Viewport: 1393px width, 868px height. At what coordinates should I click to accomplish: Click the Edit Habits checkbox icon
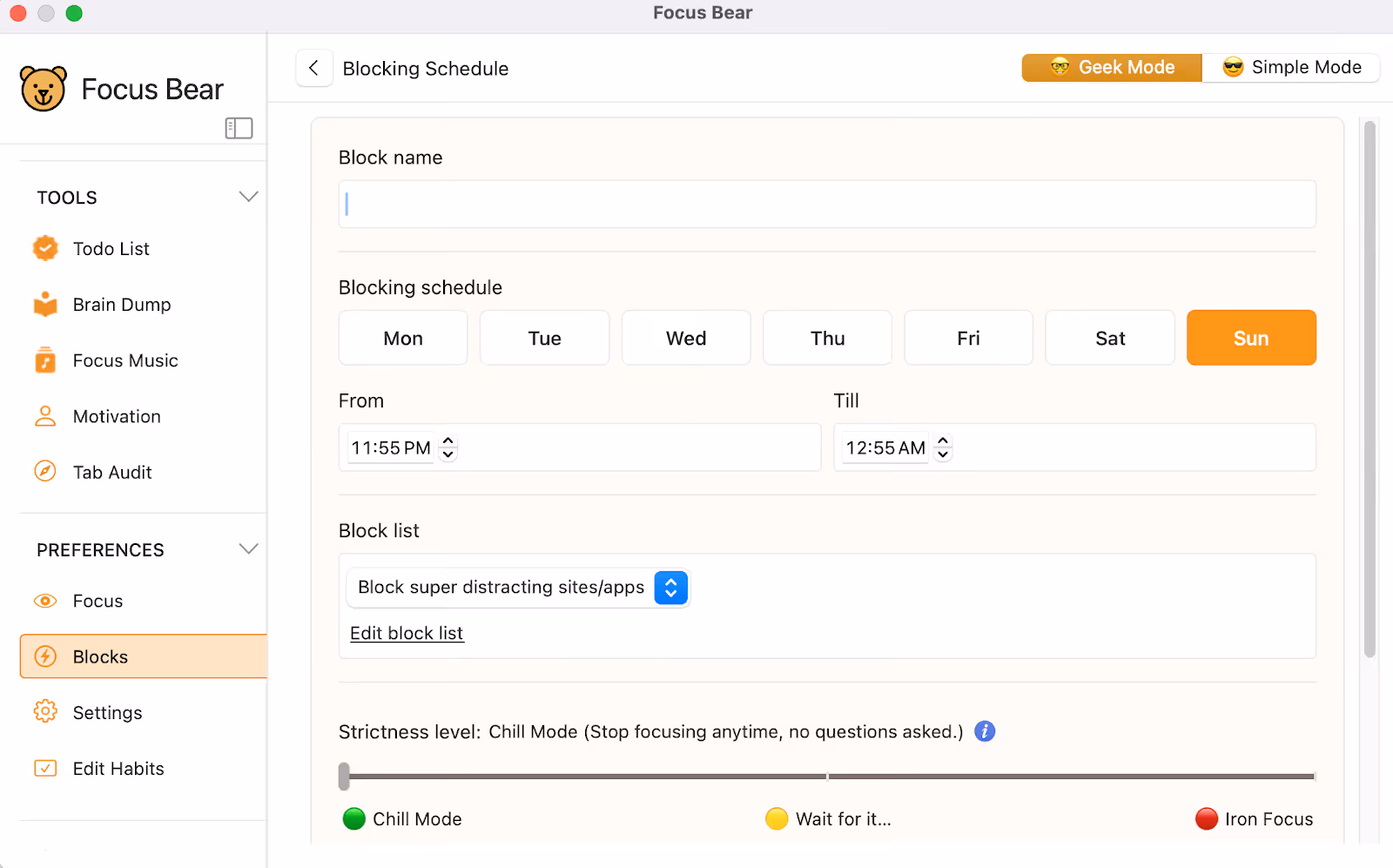(45, 768)
